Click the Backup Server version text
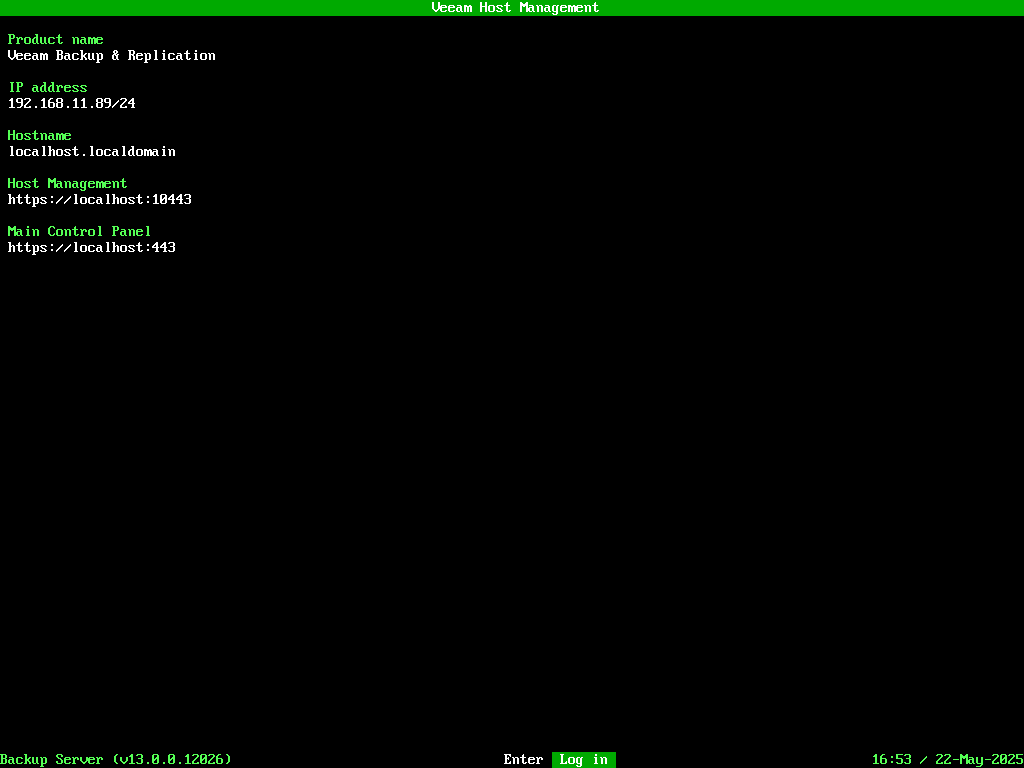Image resolution: width=1024 pixels, height=768 pixels. tap(116, 760)
